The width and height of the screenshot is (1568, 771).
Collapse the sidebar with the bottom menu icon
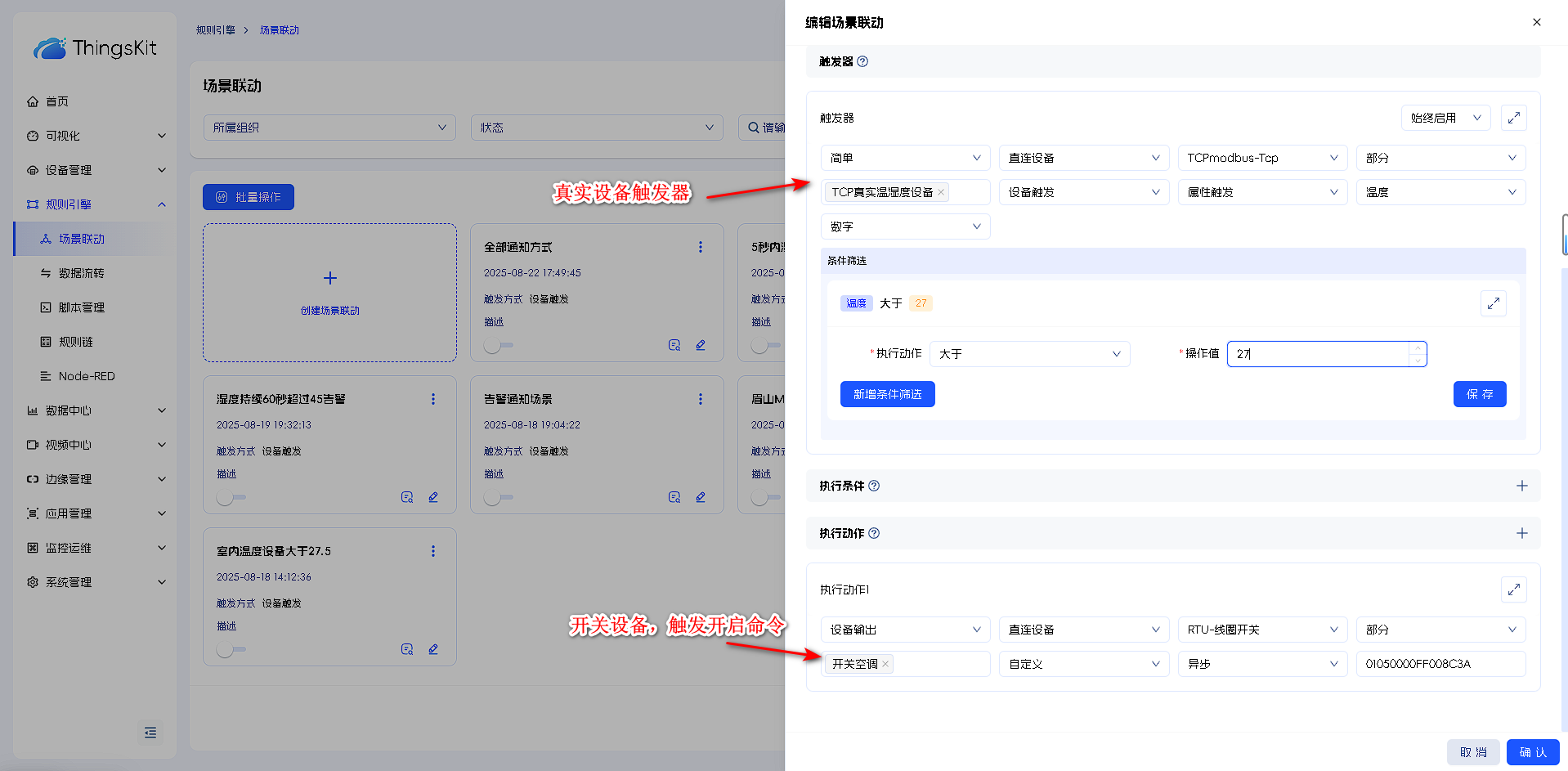(150, 733)
